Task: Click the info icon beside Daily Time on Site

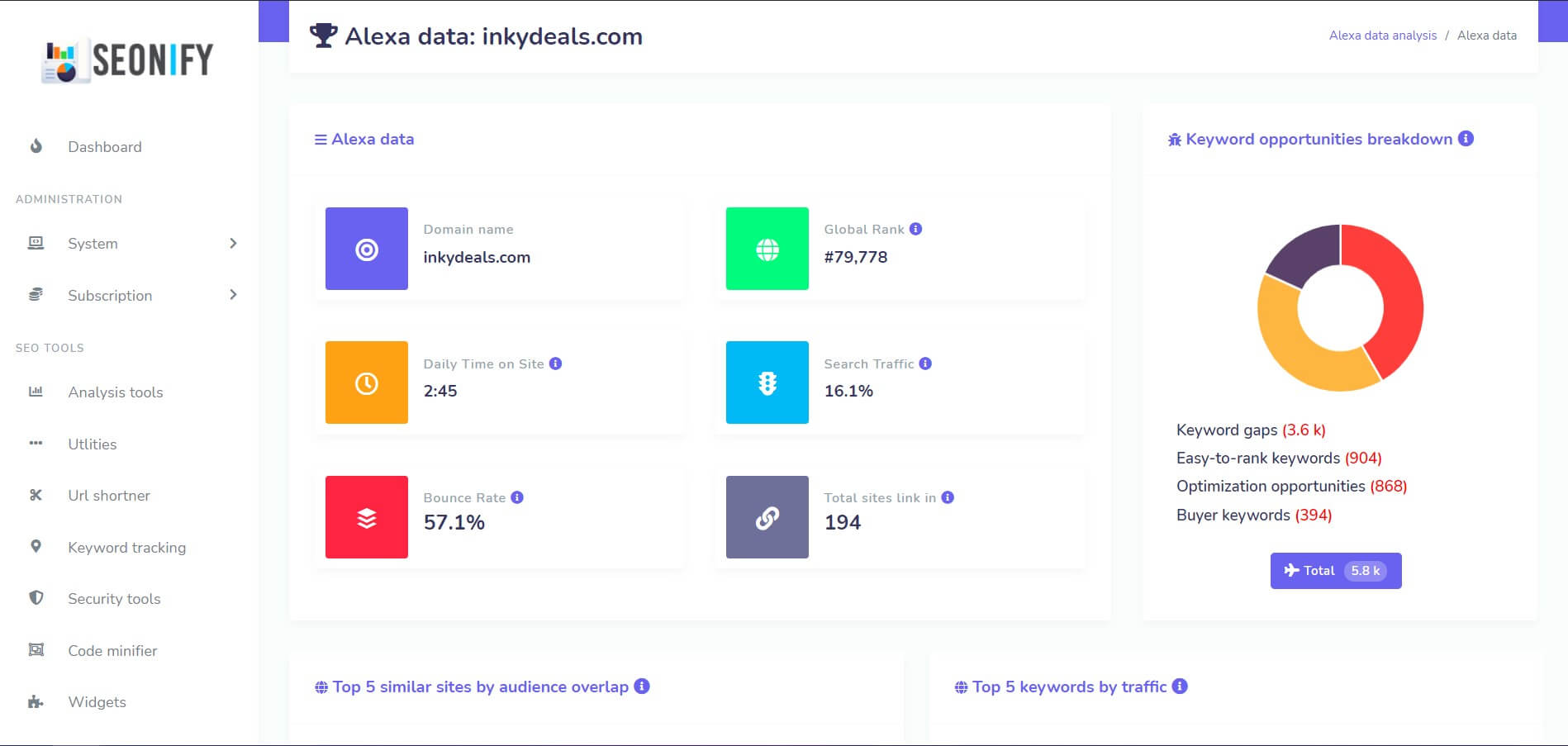Action: [x=556, y=363]
